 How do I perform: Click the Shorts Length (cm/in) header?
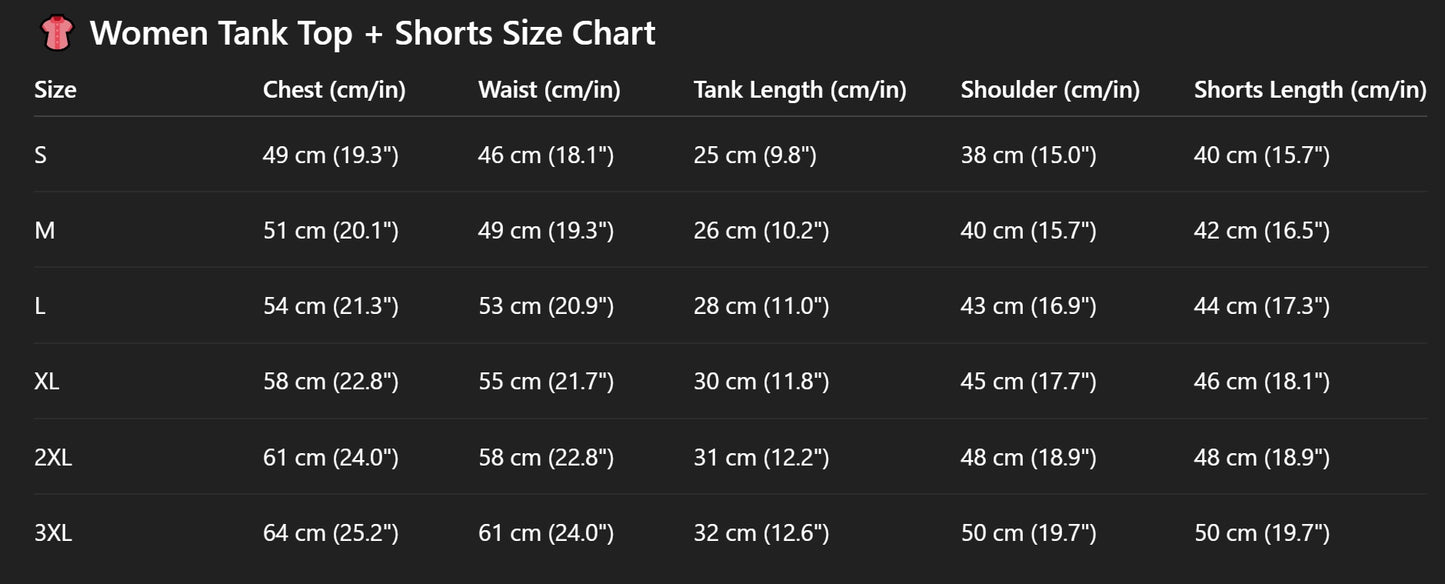1310,90
